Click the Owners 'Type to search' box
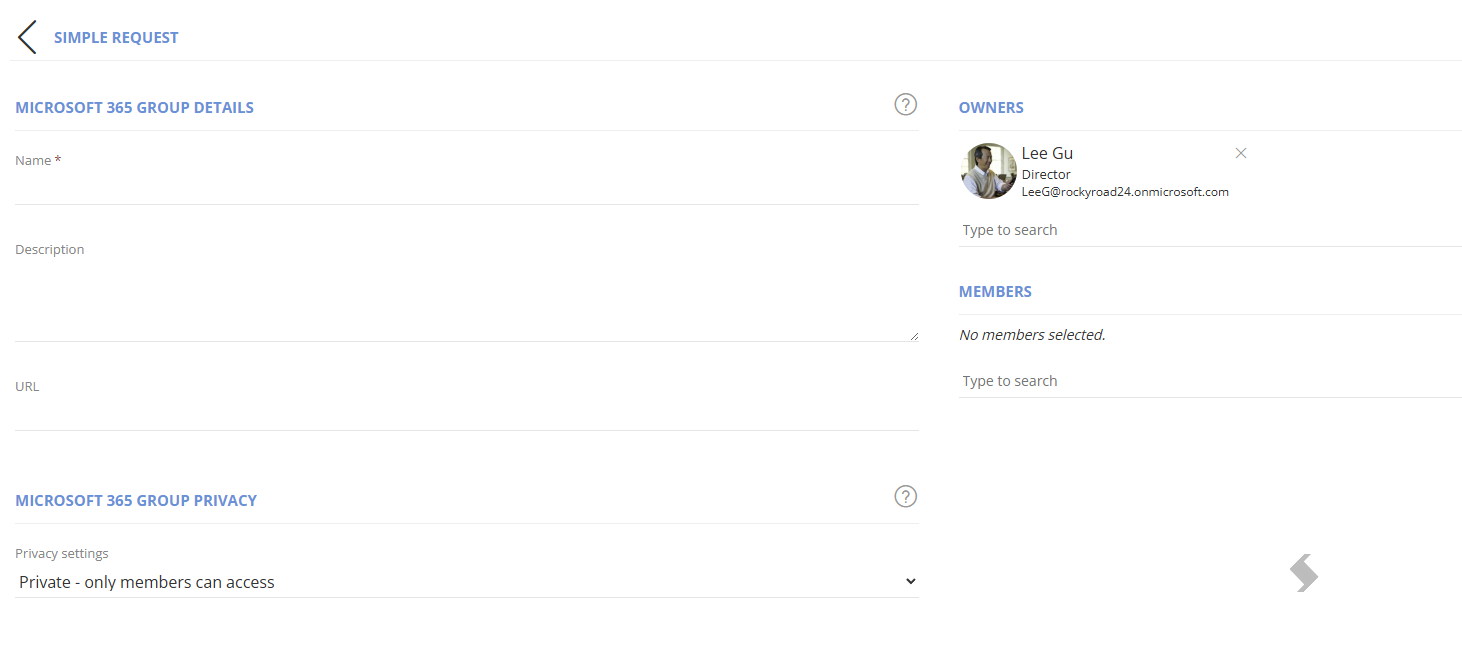The image size is (1462, 653). (1210, 230)
